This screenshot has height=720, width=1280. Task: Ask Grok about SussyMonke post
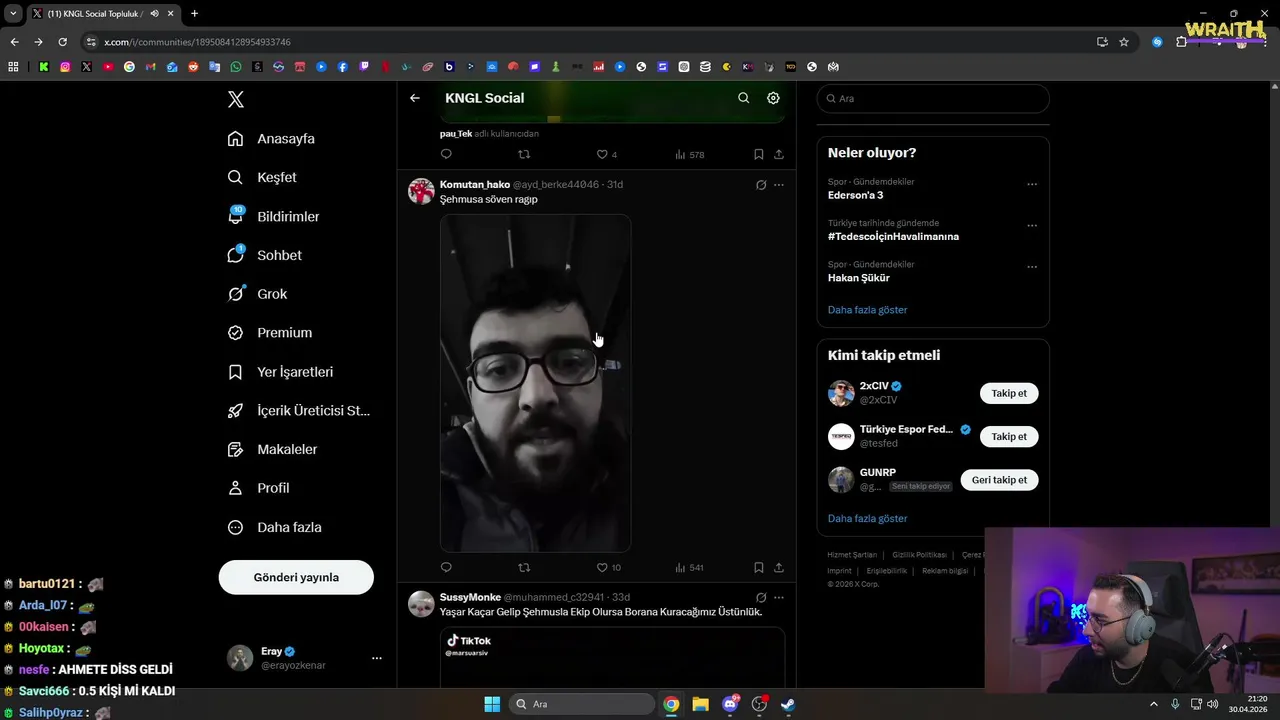click(761, 597)
